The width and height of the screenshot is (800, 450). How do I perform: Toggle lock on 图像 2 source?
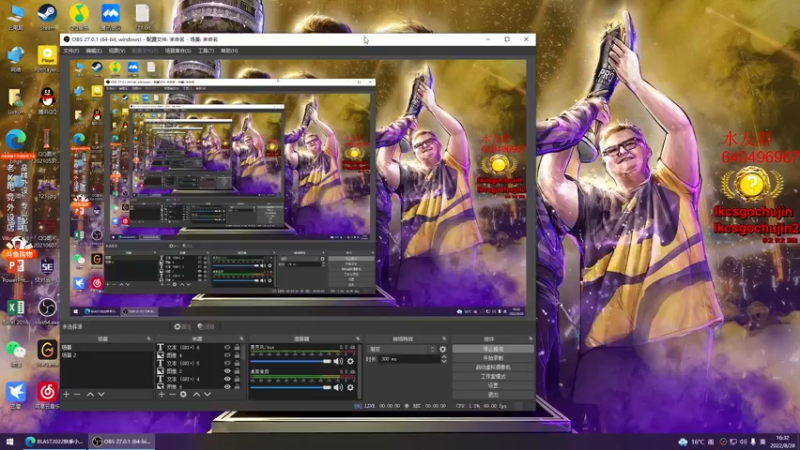click(237, 371)
